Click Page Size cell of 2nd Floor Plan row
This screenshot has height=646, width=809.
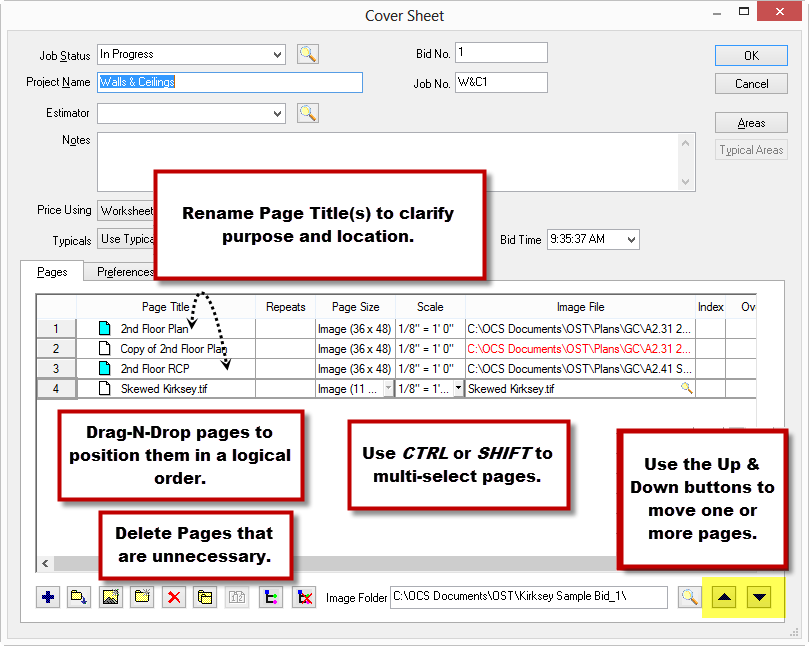click(x=355, y=329)
